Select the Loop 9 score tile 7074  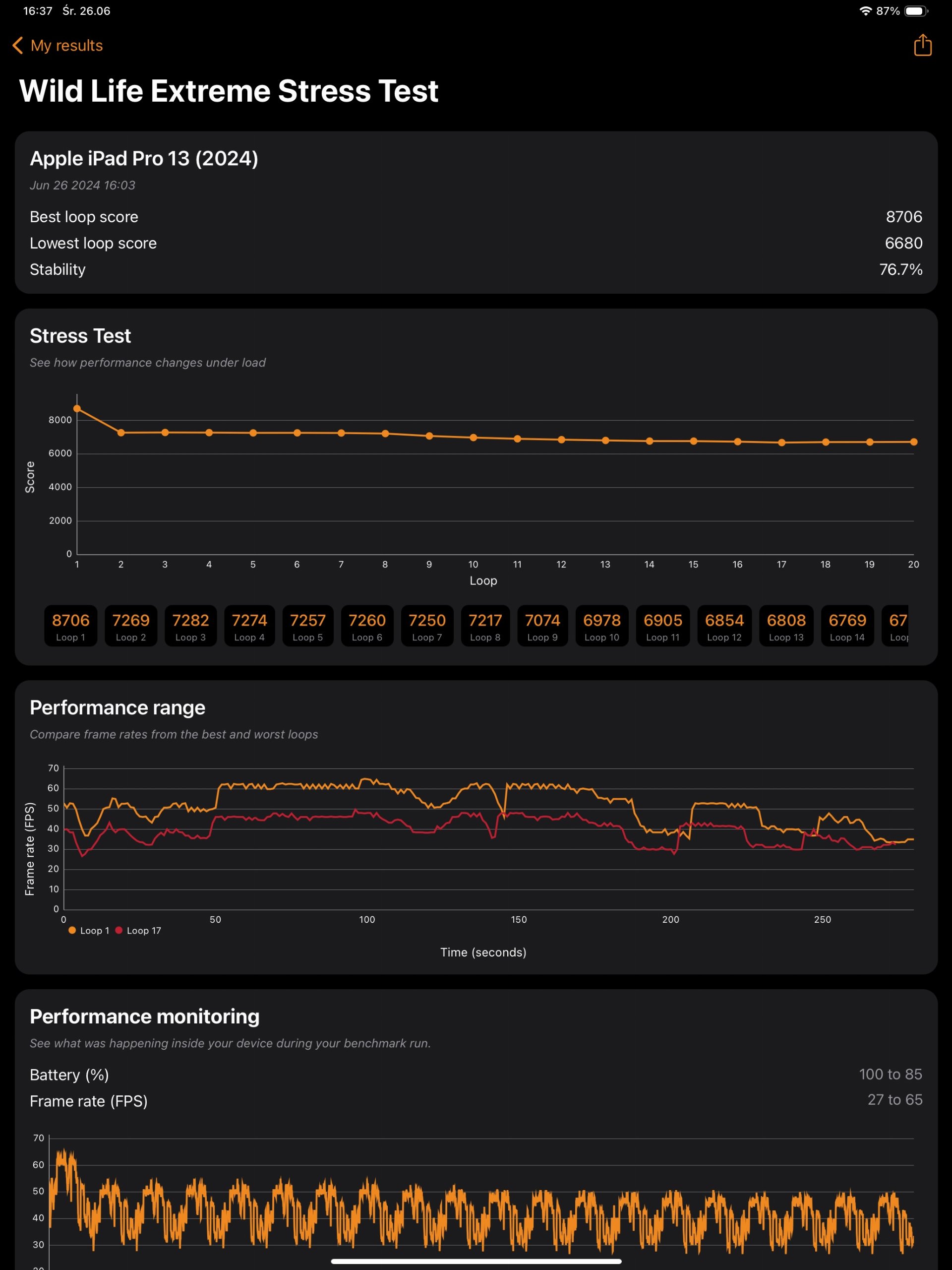coord(542,626)
